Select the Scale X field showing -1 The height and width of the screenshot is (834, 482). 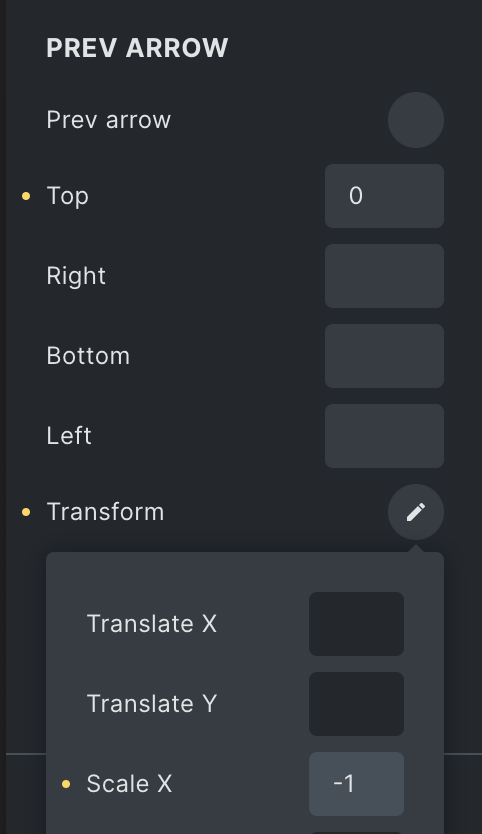(356, 784)
